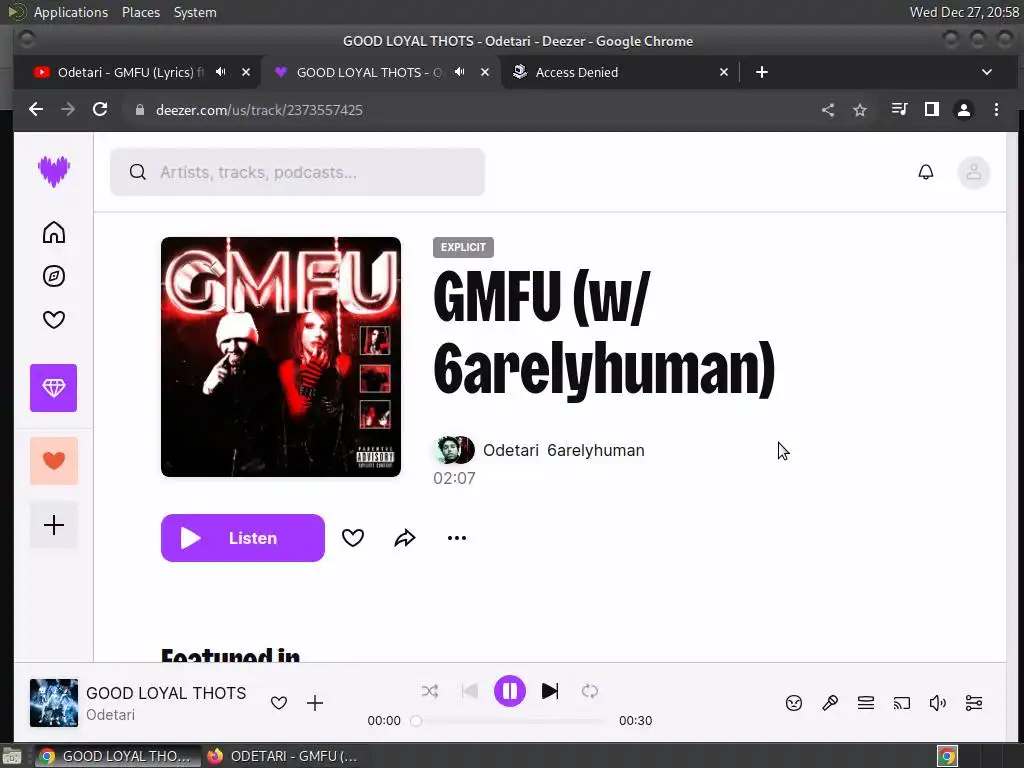Open the Odetari artist link

point(511,451)
